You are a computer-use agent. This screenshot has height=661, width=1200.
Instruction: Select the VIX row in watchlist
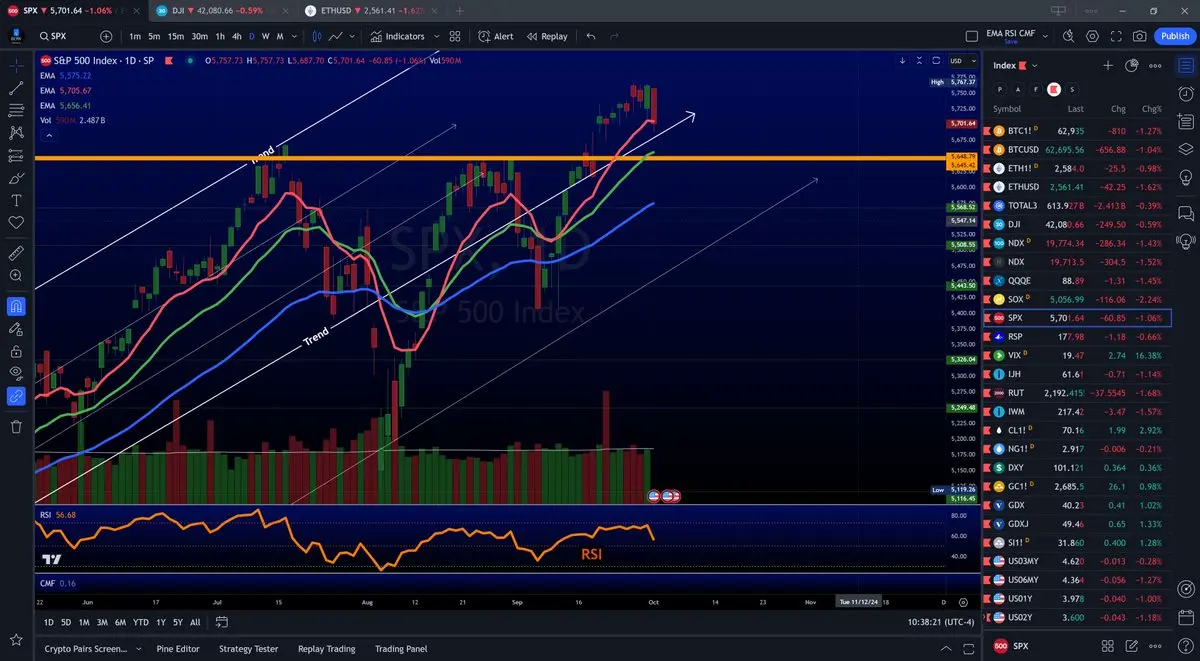click(1077, 355)
